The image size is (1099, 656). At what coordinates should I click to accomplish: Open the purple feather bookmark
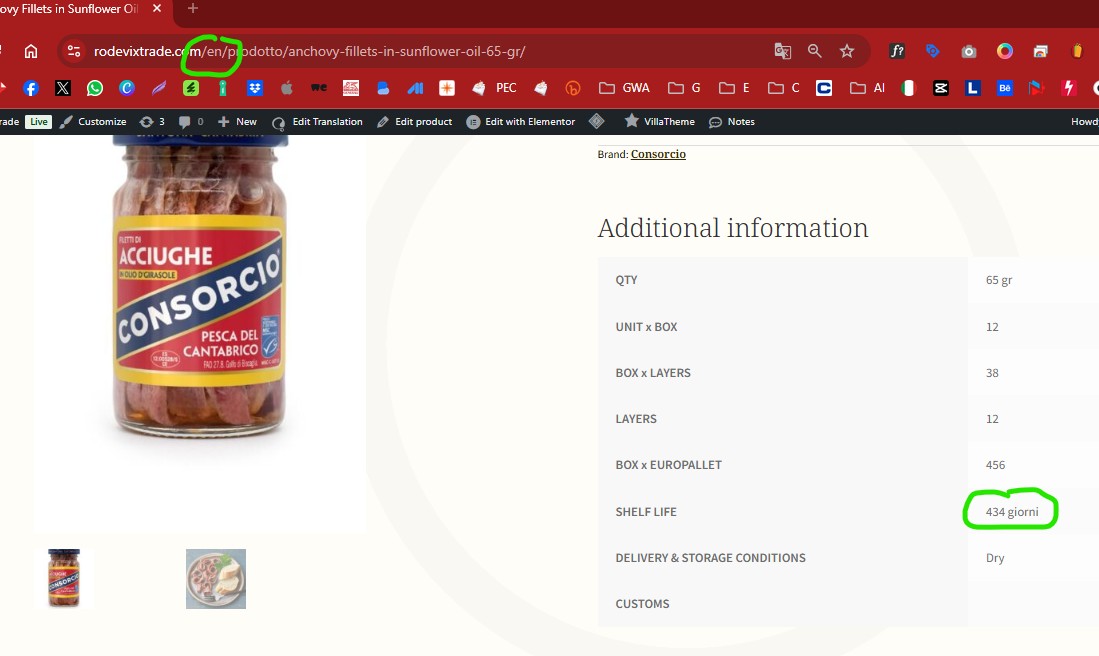[x=159, y=88]
